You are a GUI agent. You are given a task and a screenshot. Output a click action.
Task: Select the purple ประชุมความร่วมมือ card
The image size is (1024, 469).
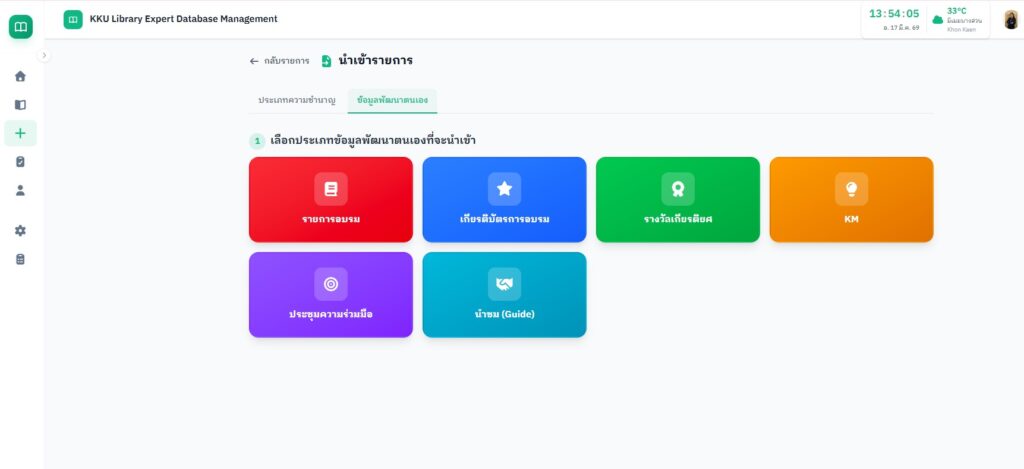coord(330,294)
